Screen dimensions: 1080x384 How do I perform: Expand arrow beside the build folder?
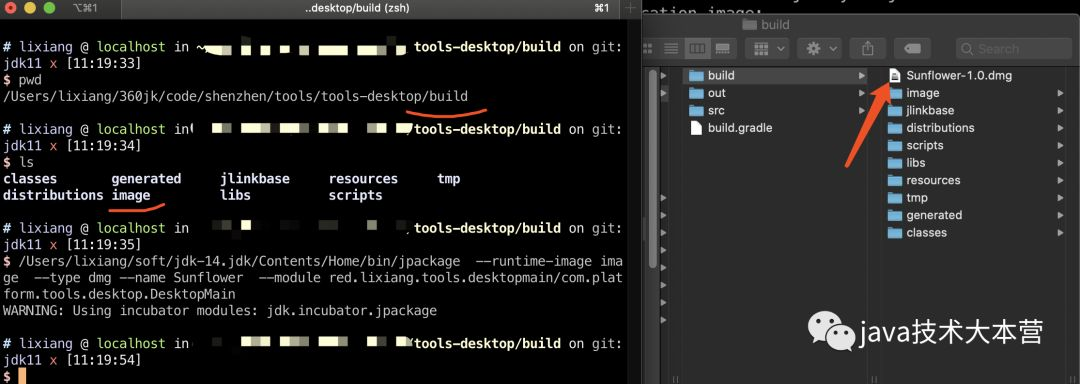(x=862, y=75)
